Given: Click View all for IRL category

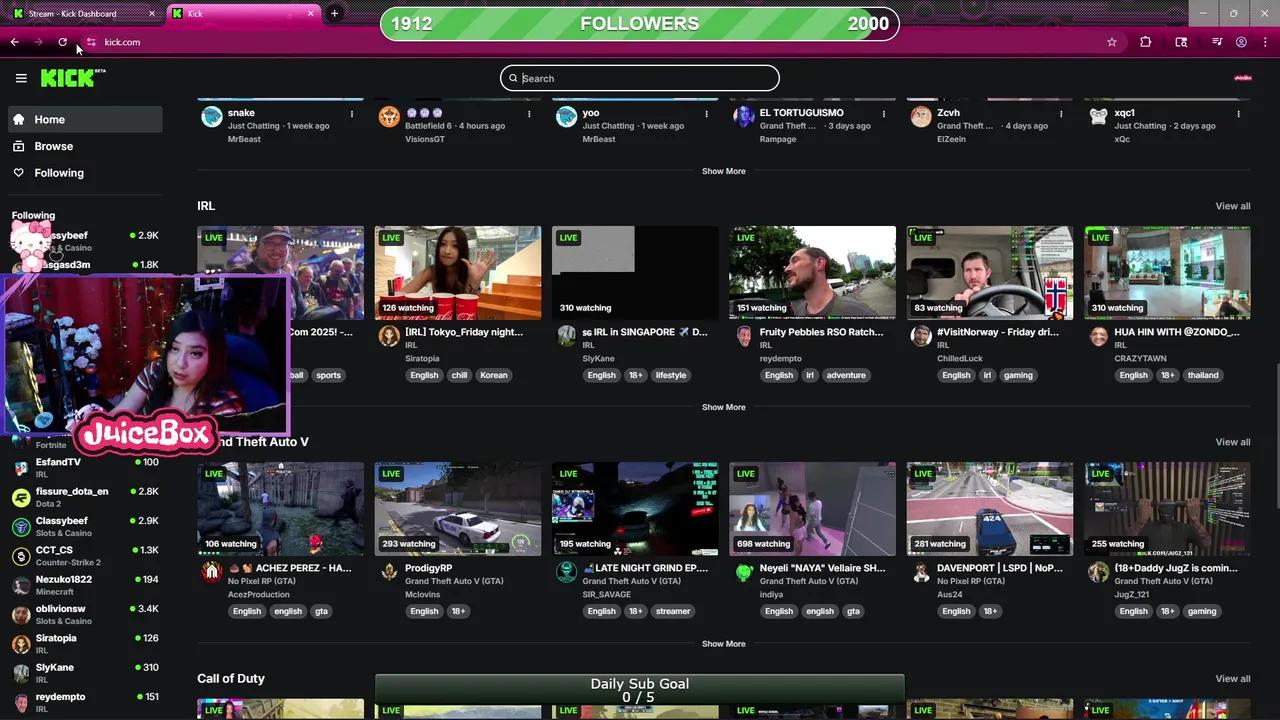Looking at the screenshot, I should coord(1232,206).
